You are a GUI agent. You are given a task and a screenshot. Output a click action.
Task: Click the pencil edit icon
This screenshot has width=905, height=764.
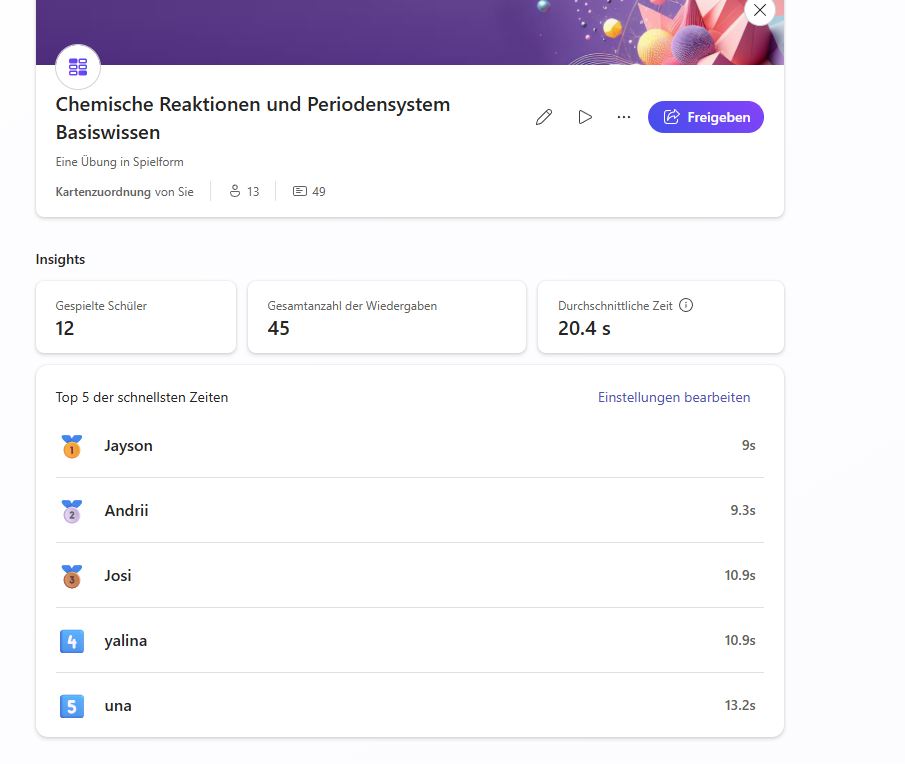(x=544, y=117)
